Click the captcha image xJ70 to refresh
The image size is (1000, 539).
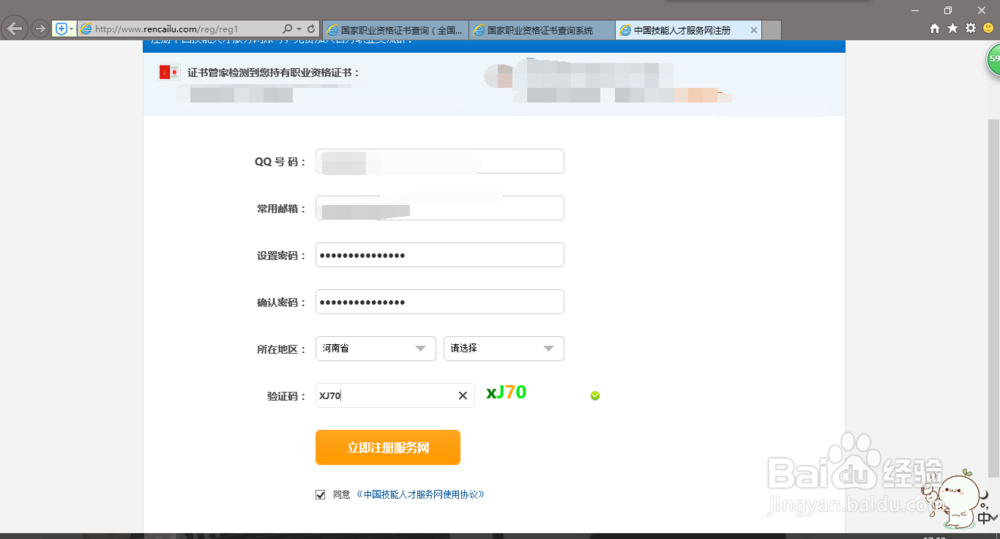pyautogui.click(x=506, y=392)
